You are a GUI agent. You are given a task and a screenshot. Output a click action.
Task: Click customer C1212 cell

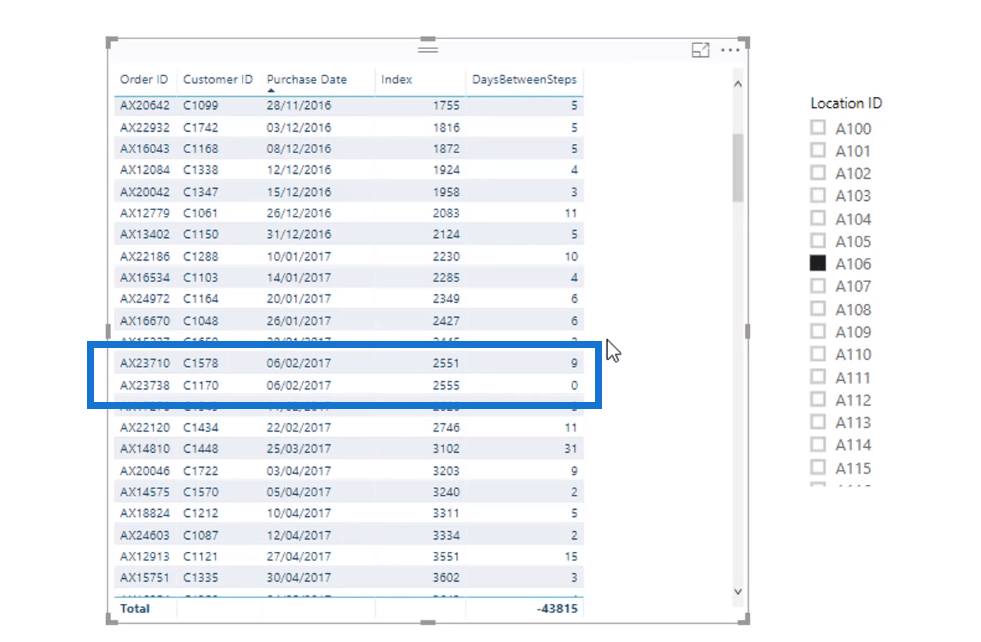click(201, 513)
